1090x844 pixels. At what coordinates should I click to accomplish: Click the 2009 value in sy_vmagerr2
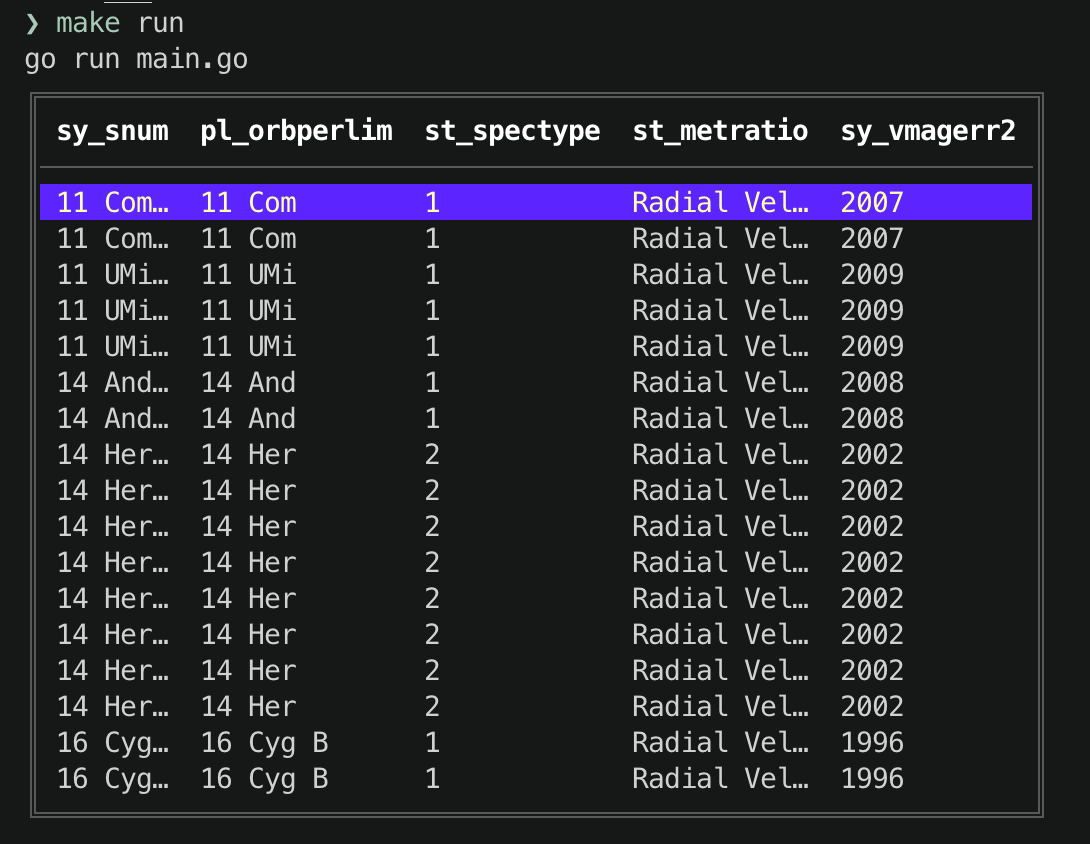click(x=871, y=274)
